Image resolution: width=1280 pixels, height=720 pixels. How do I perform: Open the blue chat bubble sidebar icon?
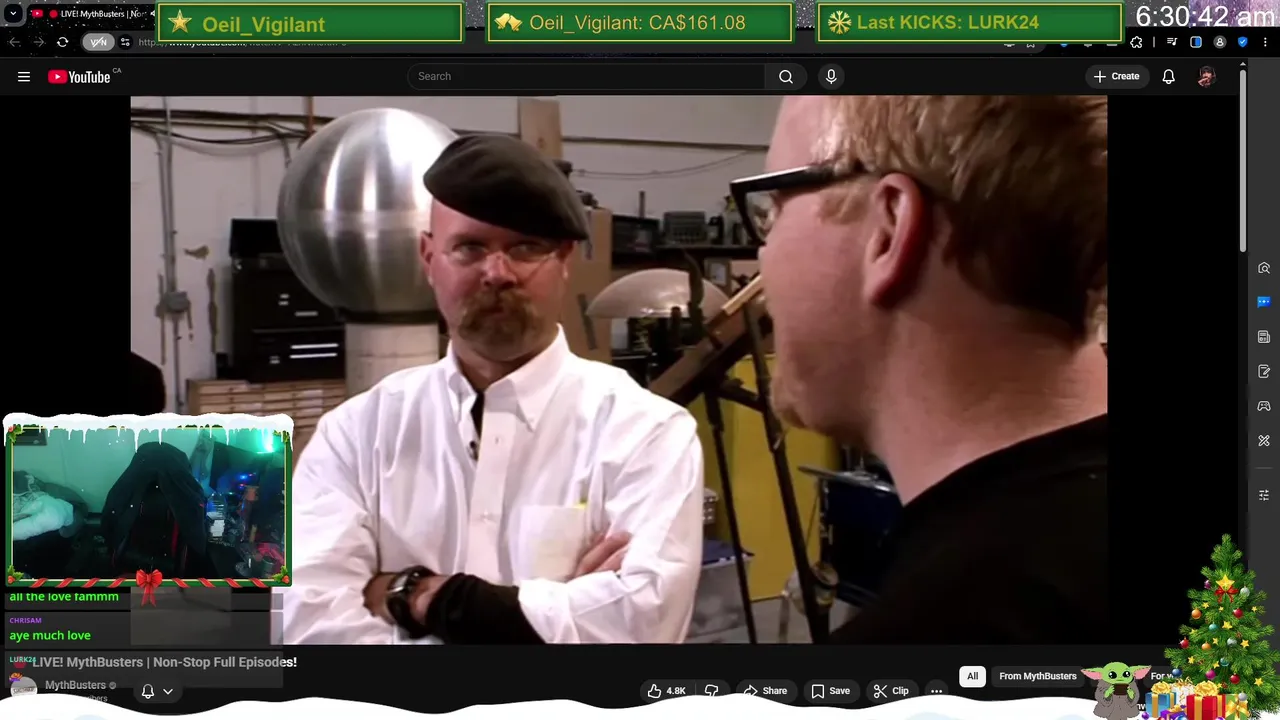tap(1264, 302)
